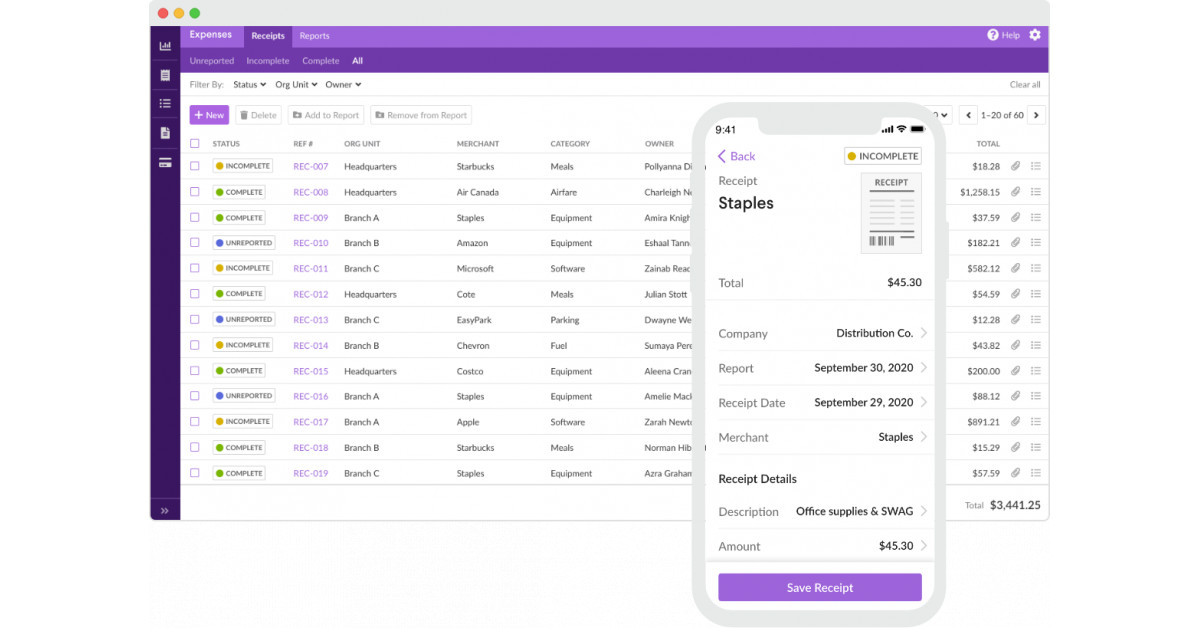
Task: Check the box for REC-019
Action: click(x=195, y=473)
